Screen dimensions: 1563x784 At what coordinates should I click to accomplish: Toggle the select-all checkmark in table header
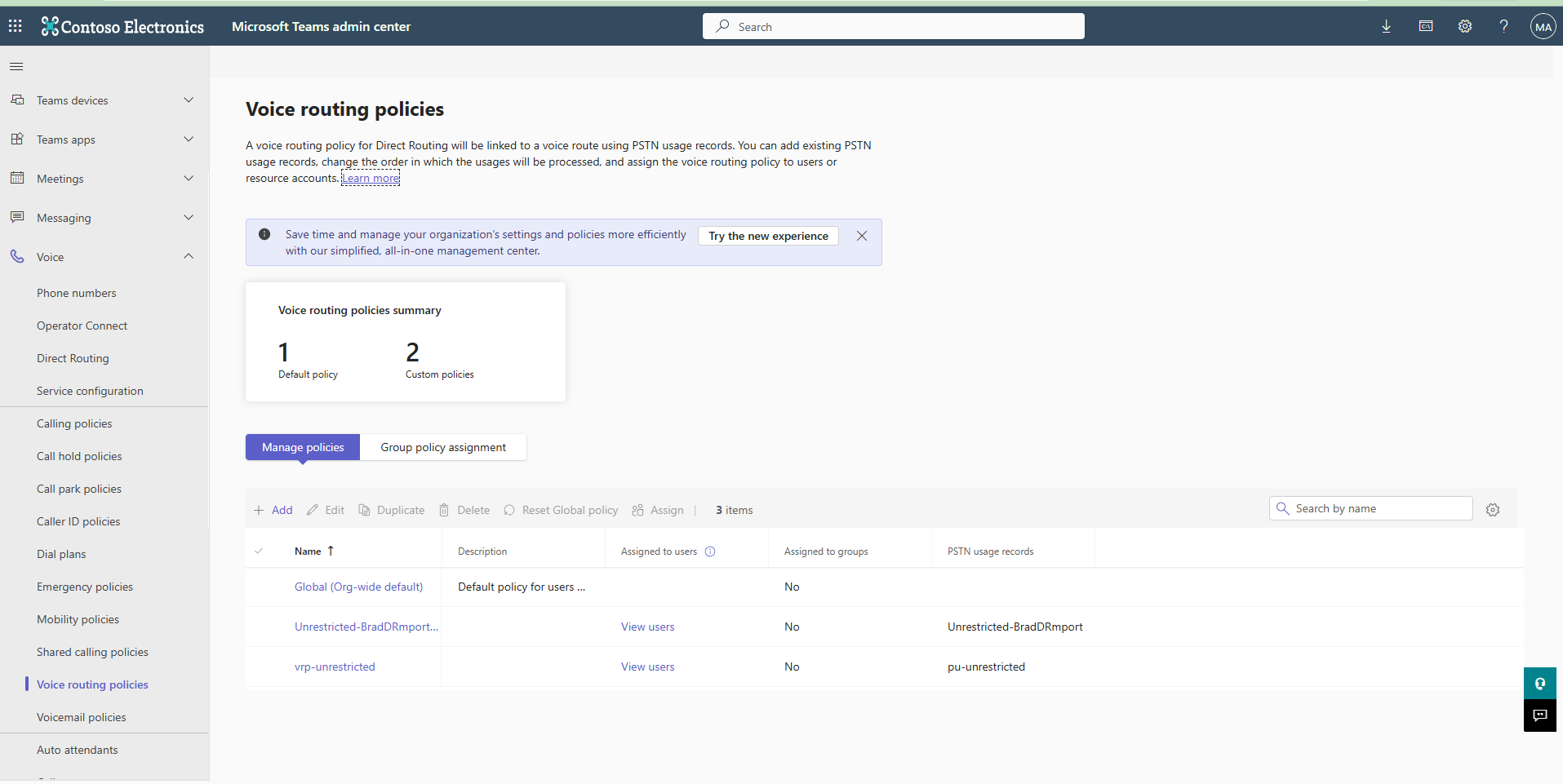259,551
